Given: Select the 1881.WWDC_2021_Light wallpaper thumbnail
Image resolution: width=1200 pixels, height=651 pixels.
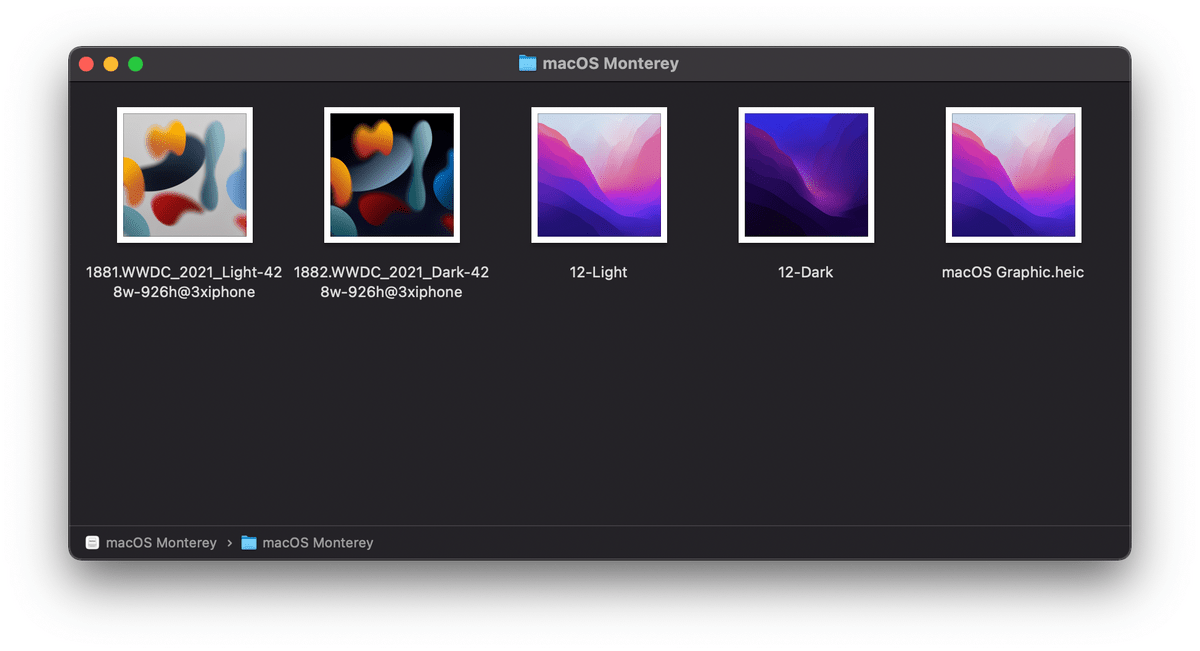Looking at the screenshot, I should pos(185,175).
